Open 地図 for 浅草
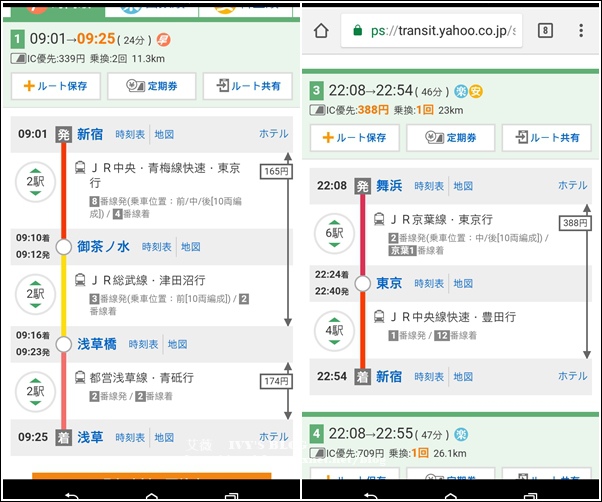Viewport: 602px width, 502px height. [164, 438]
